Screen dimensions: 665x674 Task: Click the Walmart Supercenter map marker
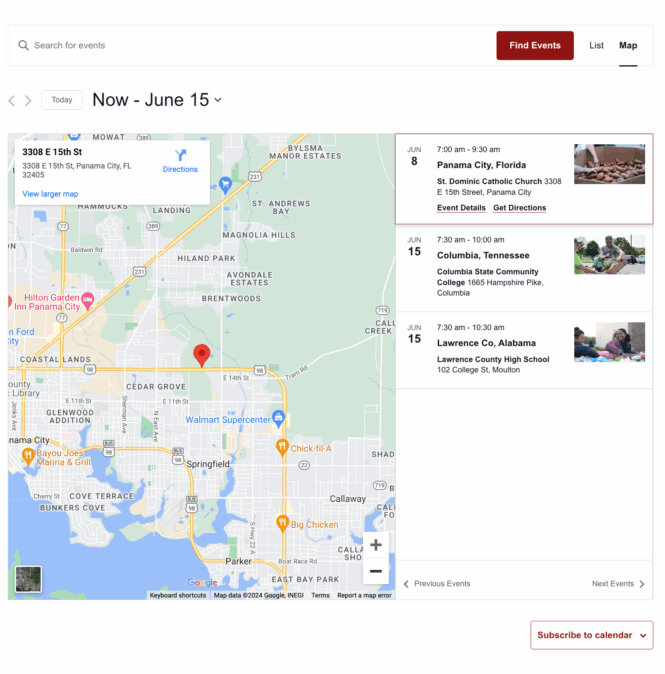click(279, 419)
